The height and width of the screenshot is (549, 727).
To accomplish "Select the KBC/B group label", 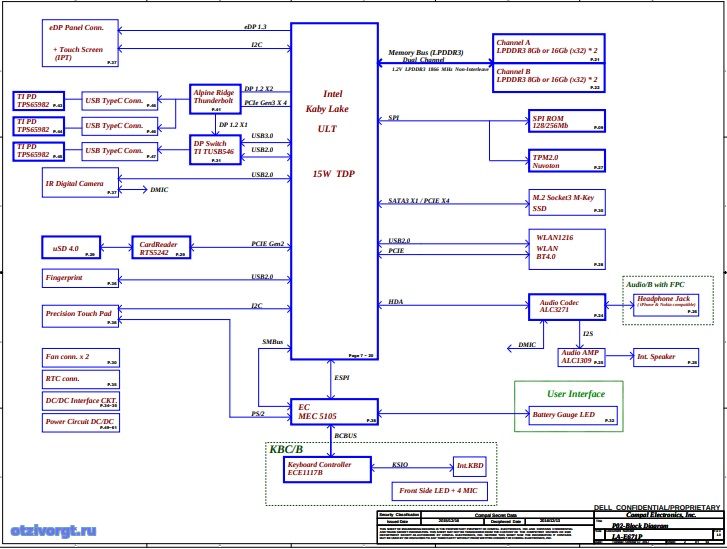I will (x=286, y=449).
